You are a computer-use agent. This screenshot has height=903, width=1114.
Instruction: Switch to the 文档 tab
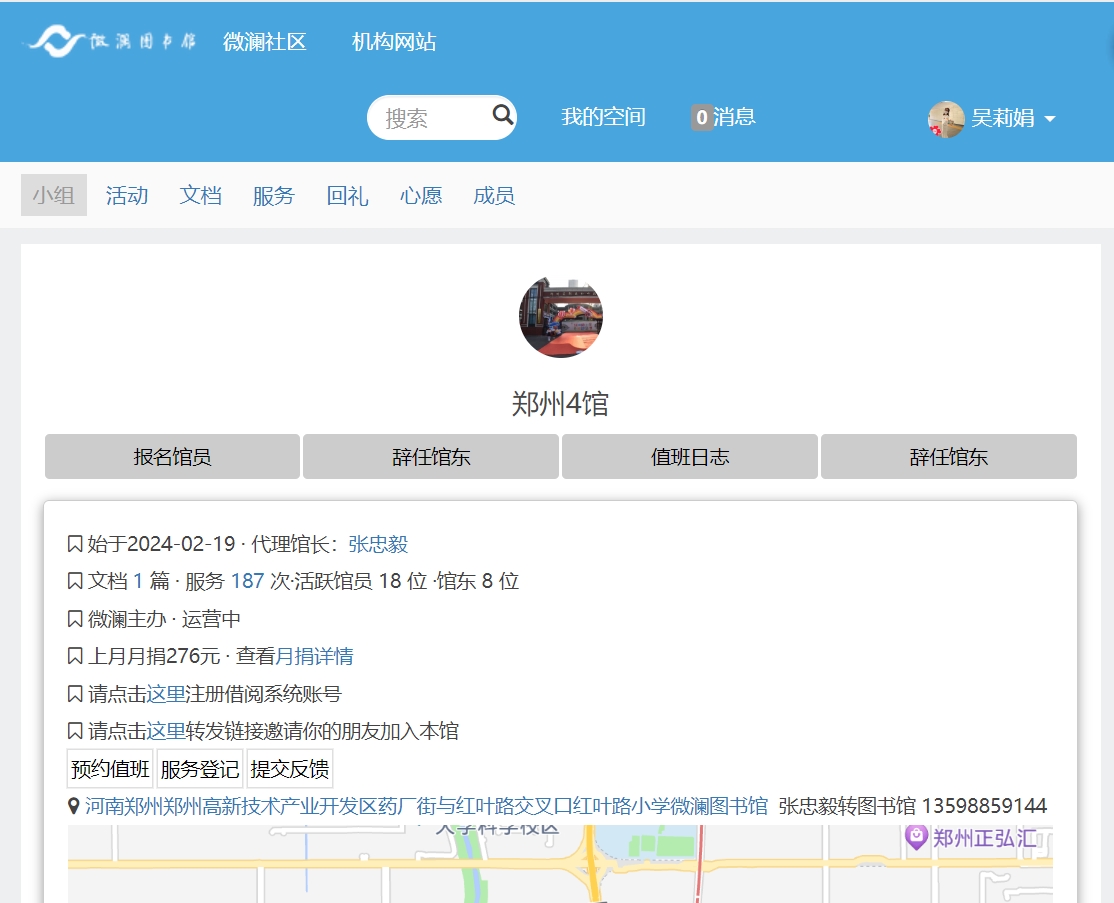[x=201, y=196]
